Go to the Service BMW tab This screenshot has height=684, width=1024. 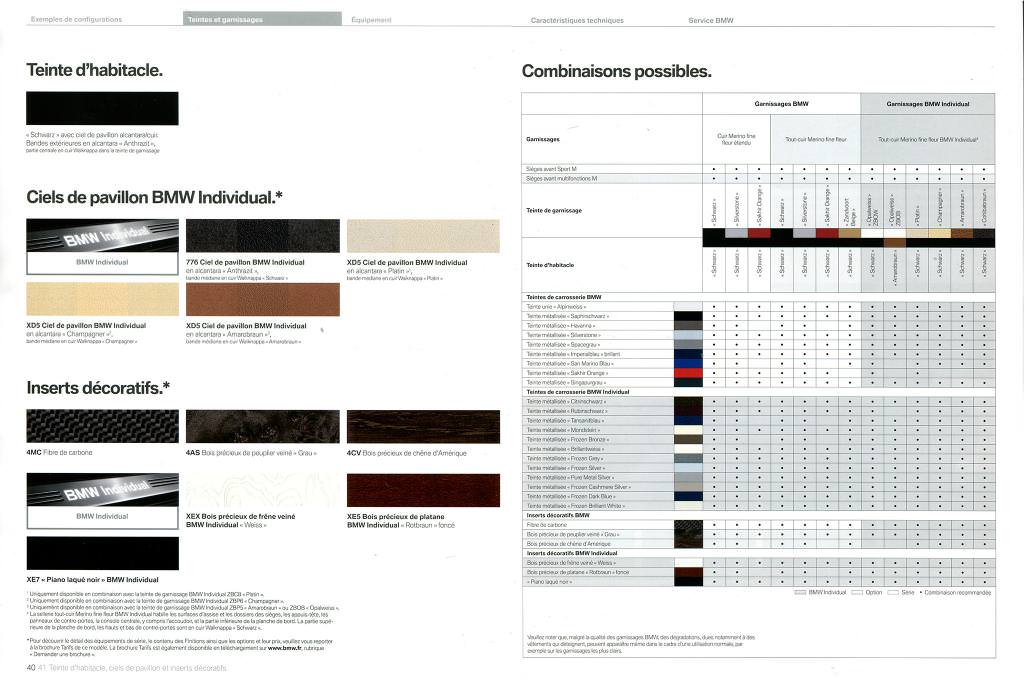tap(711, 20)
